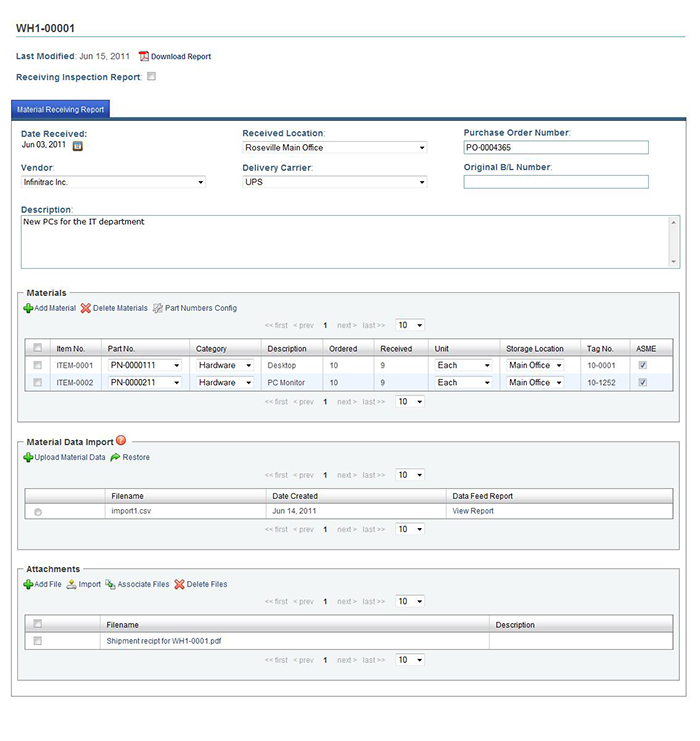
Task: Check the Shipment recipt file checkbox
Action: (x=37, y=641)
